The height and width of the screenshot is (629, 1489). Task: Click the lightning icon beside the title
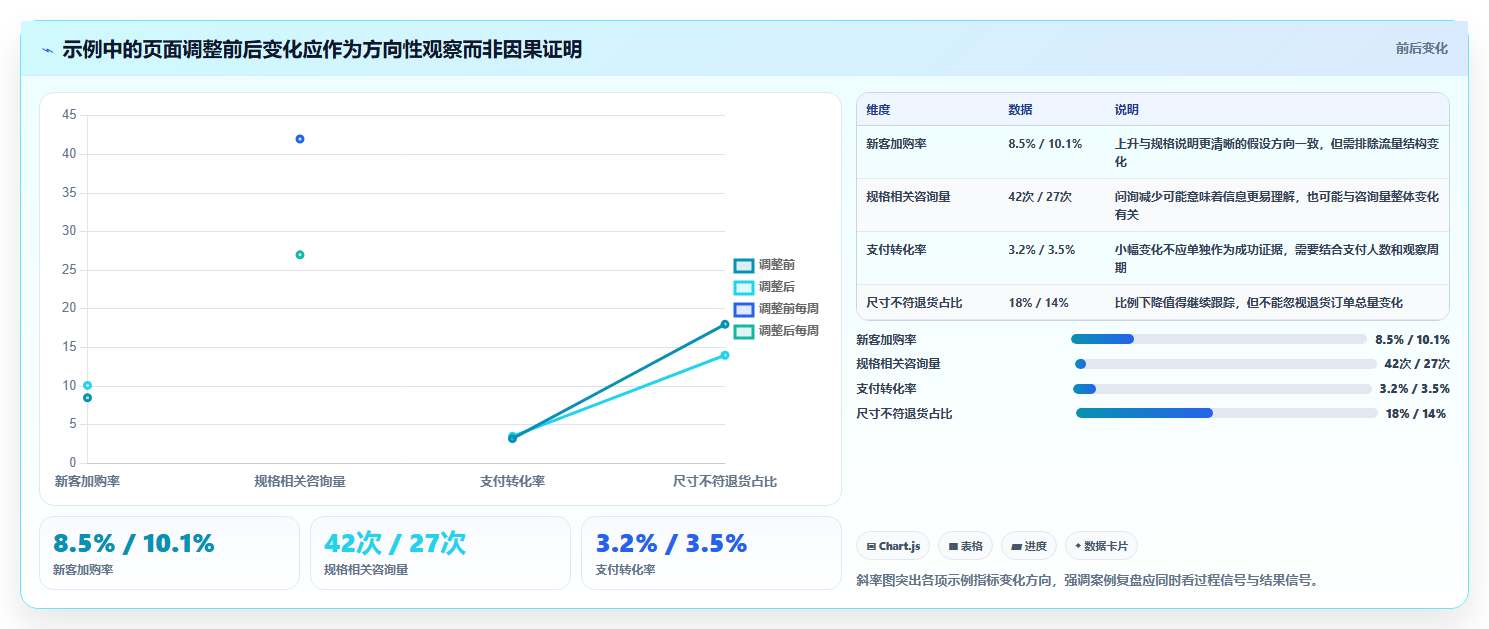coord(47,50)
